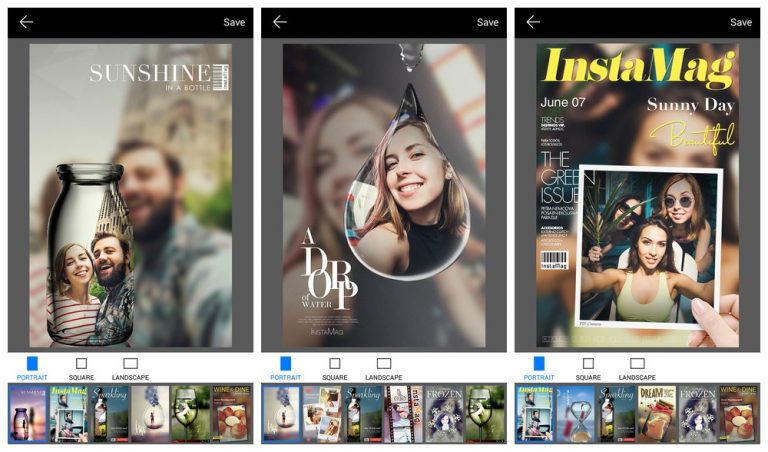Pick hourglass template thumbnail in third strip
This screenshot has height=452, width=768.
(x=575, y=414)
